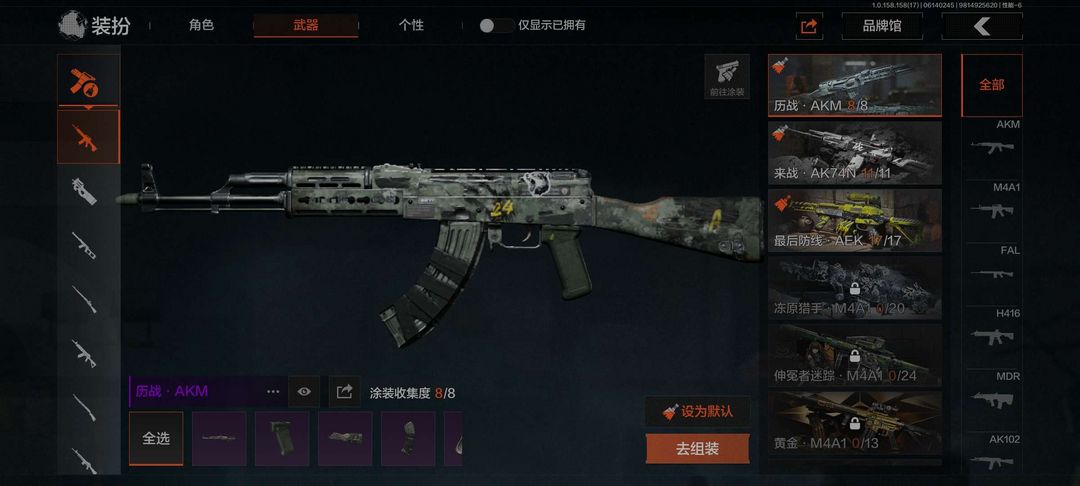
Task: Switch to the 角色 tab
Action: coord(201,25)
